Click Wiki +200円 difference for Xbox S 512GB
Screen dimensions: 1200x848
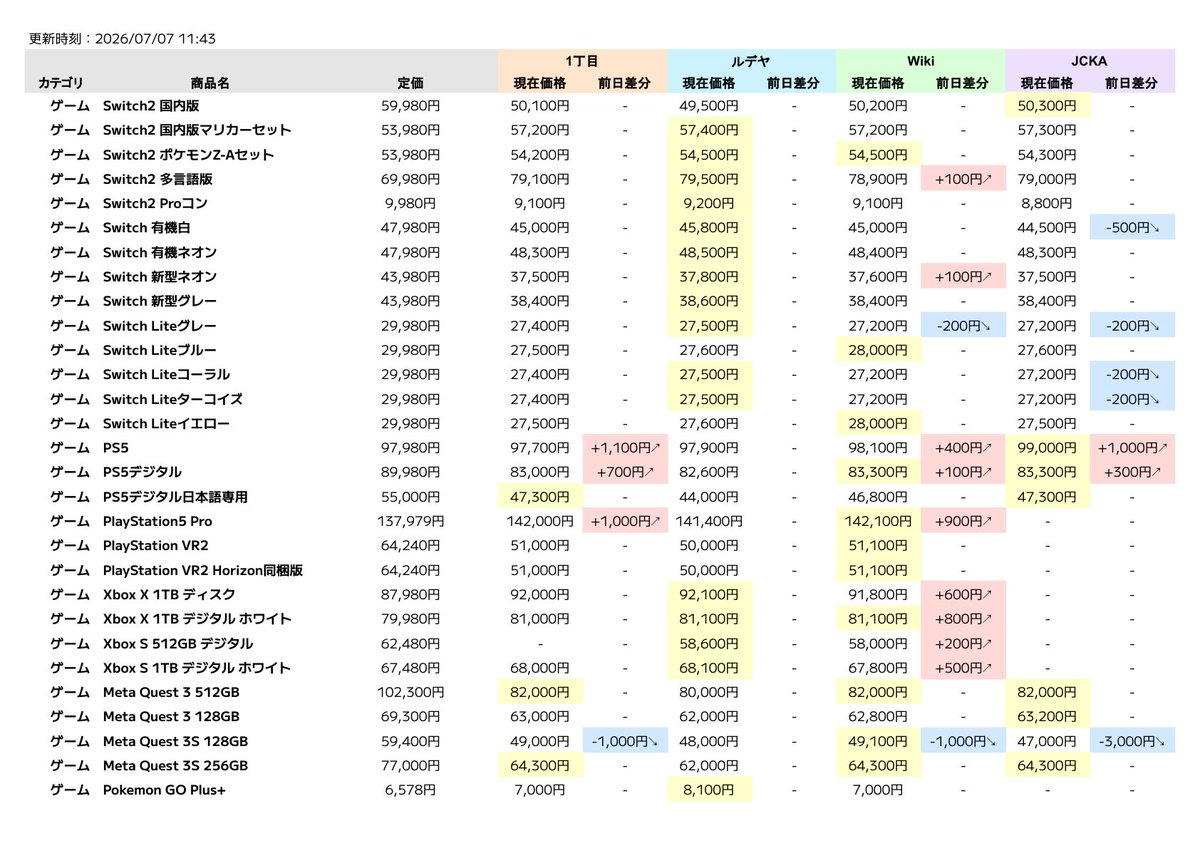(963, 644)
